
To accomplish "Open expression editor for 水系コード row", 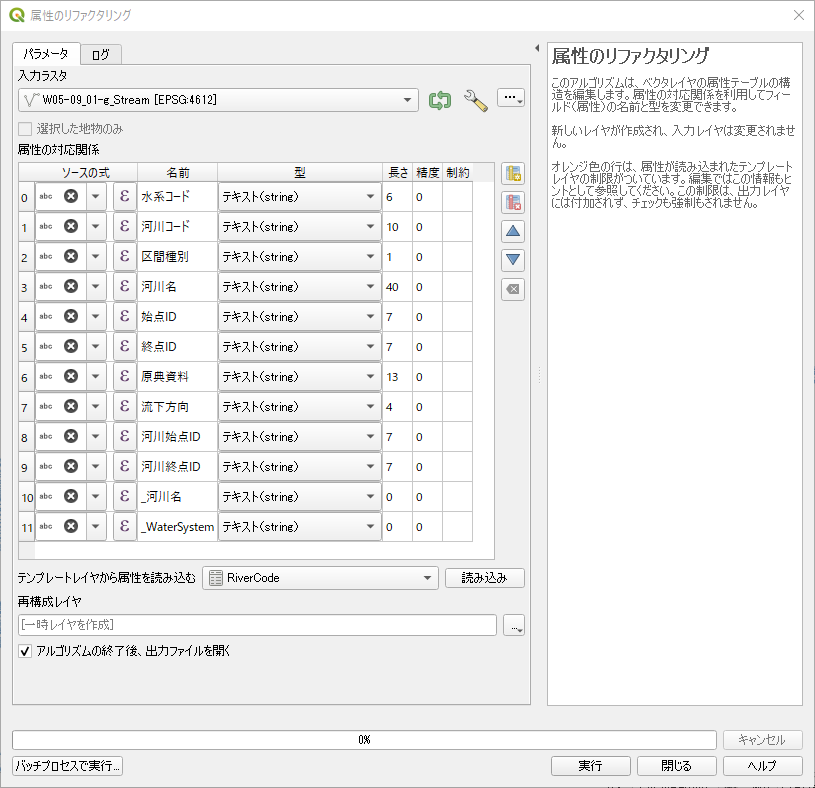I will click(x=124, y=197).
